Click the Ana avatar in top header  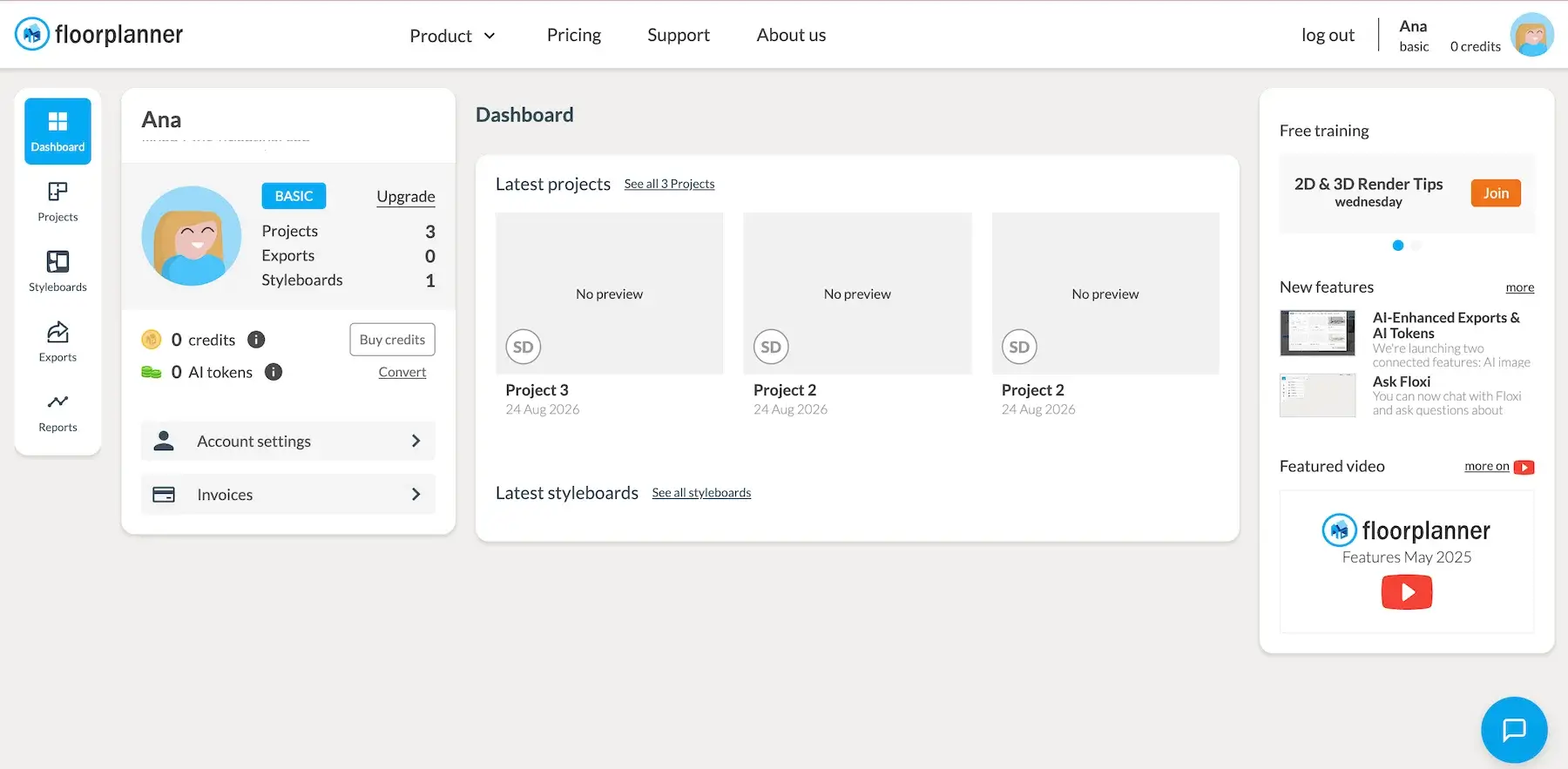click(x=1532, y=35)
